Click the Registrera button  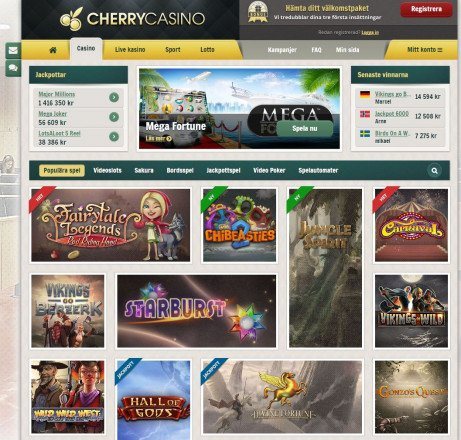tap(426, 9)
